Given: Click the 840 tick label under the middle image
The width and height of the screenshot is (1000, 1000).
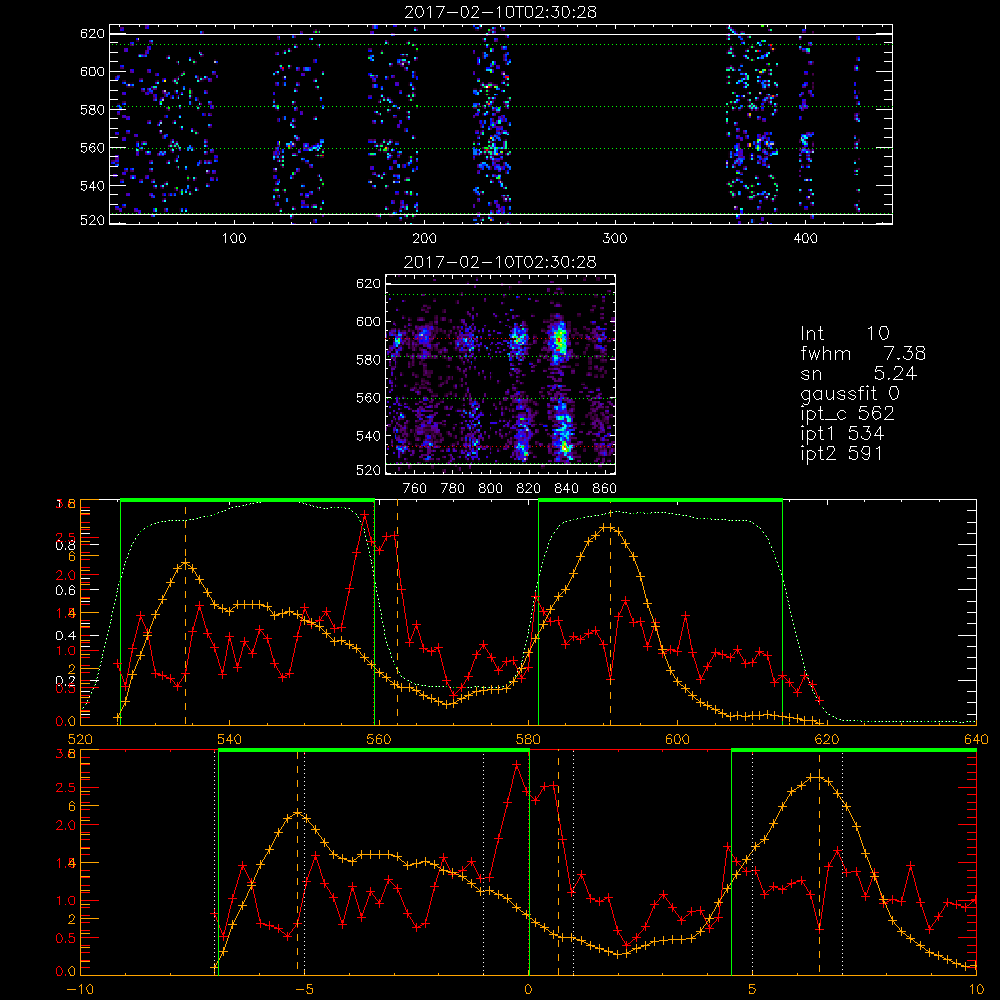Looking at the screenshot, I should click(x=566, y=489).
